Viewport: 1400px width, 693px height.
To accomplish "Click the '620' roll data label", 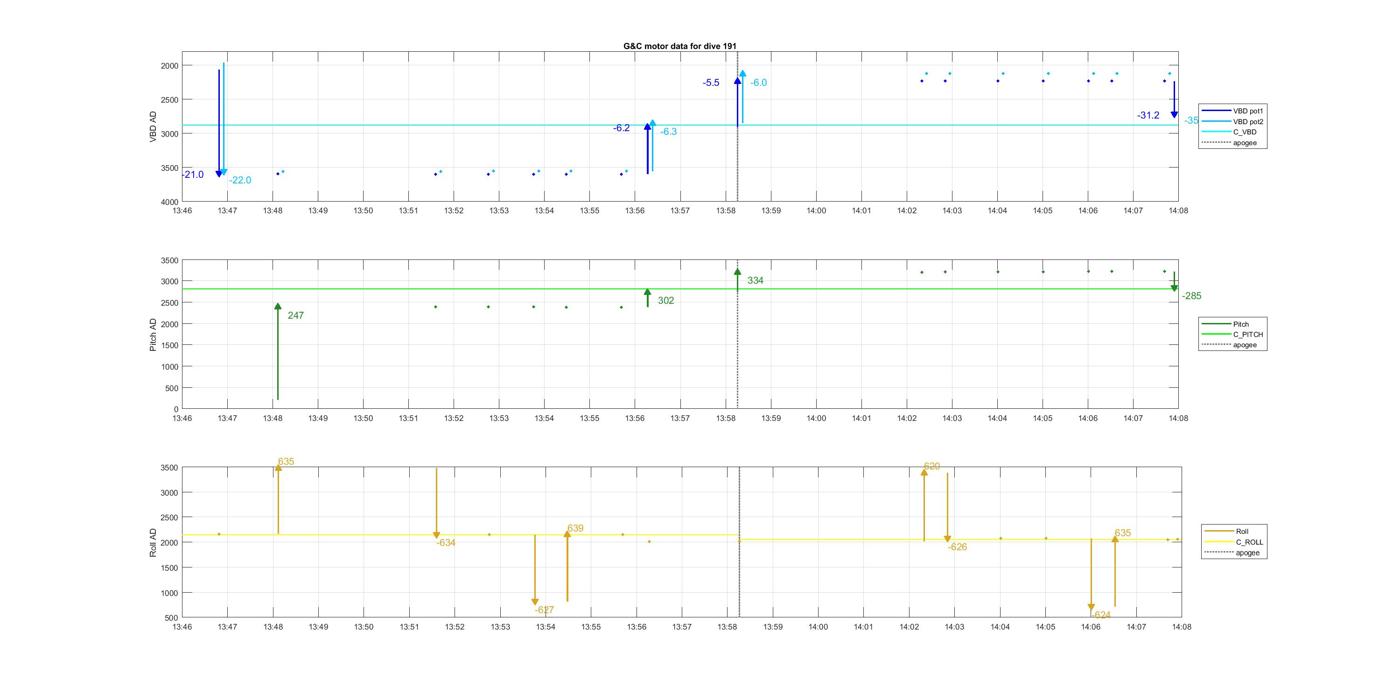I will (932, 467).
